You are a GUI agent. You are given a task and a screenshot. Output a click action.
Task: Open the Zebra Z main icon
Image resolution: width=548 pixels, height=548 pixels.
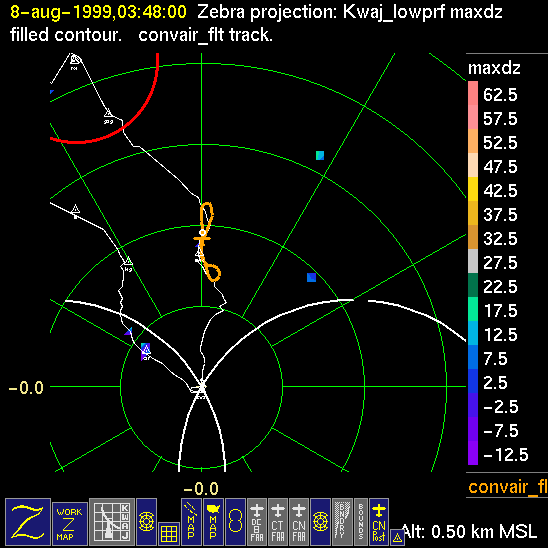point(28,522)
